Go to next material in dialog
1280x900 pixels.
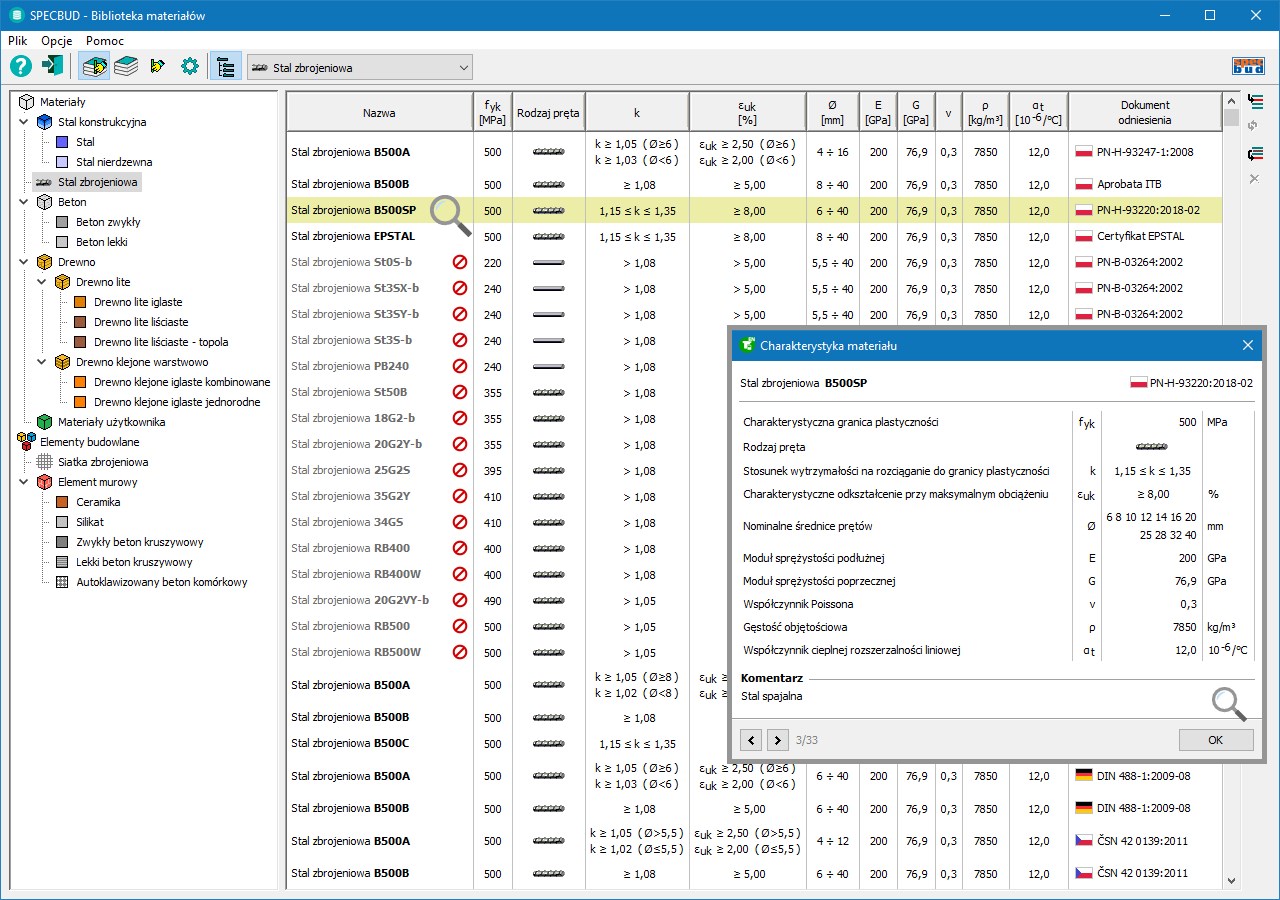tap(777, 740)
